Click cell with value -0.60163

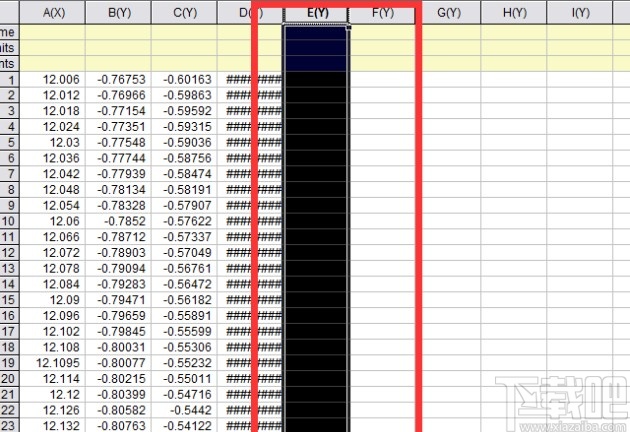[184, 80]
